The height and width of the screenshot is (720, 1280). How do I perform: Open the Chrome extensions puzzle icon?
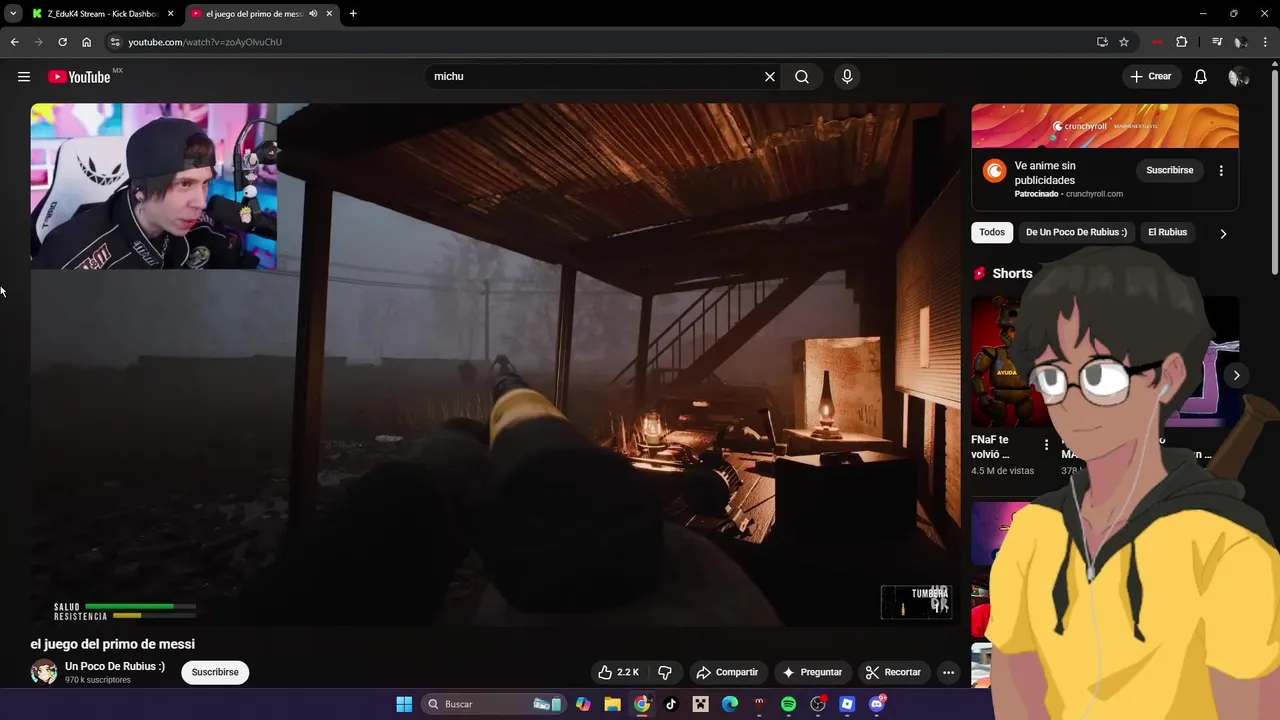click(1182, 42)
